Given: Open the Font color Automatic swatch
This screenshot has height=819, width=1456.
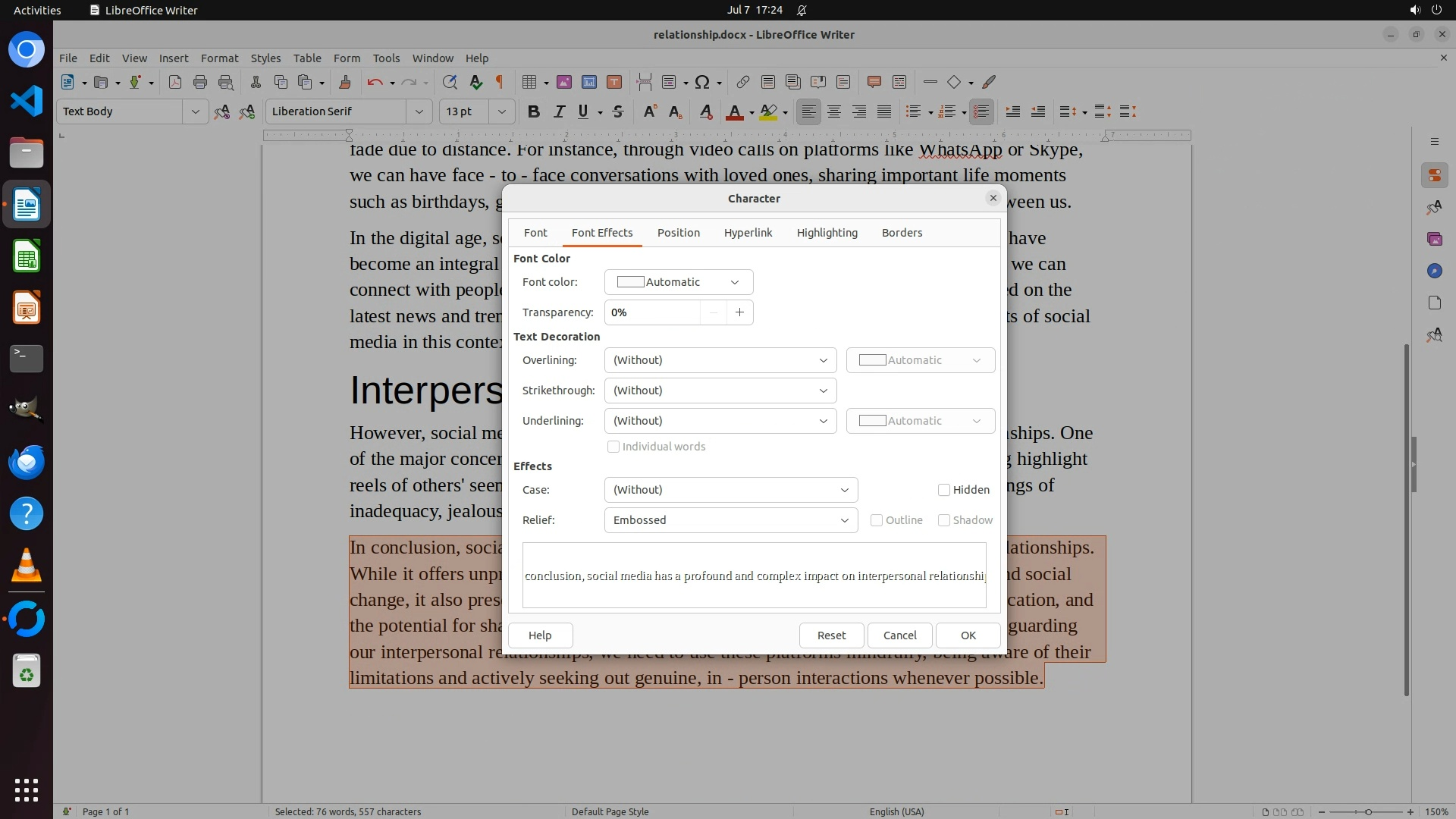Looking at the screenshot, I should [678, 282].
